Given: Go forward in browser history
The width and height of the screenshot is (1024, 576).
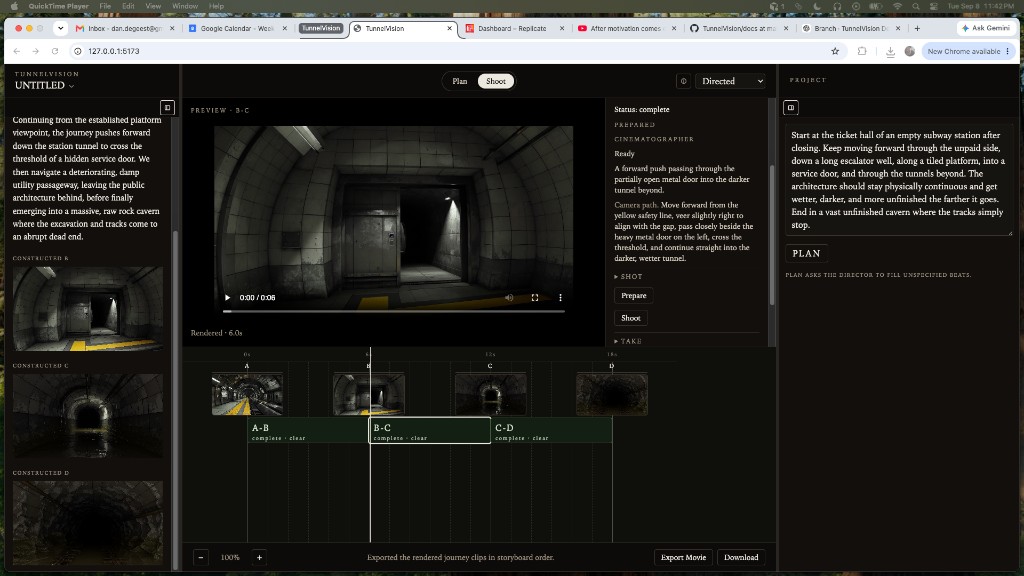Looking at the screenshot, I should click(x=35, y=51).
